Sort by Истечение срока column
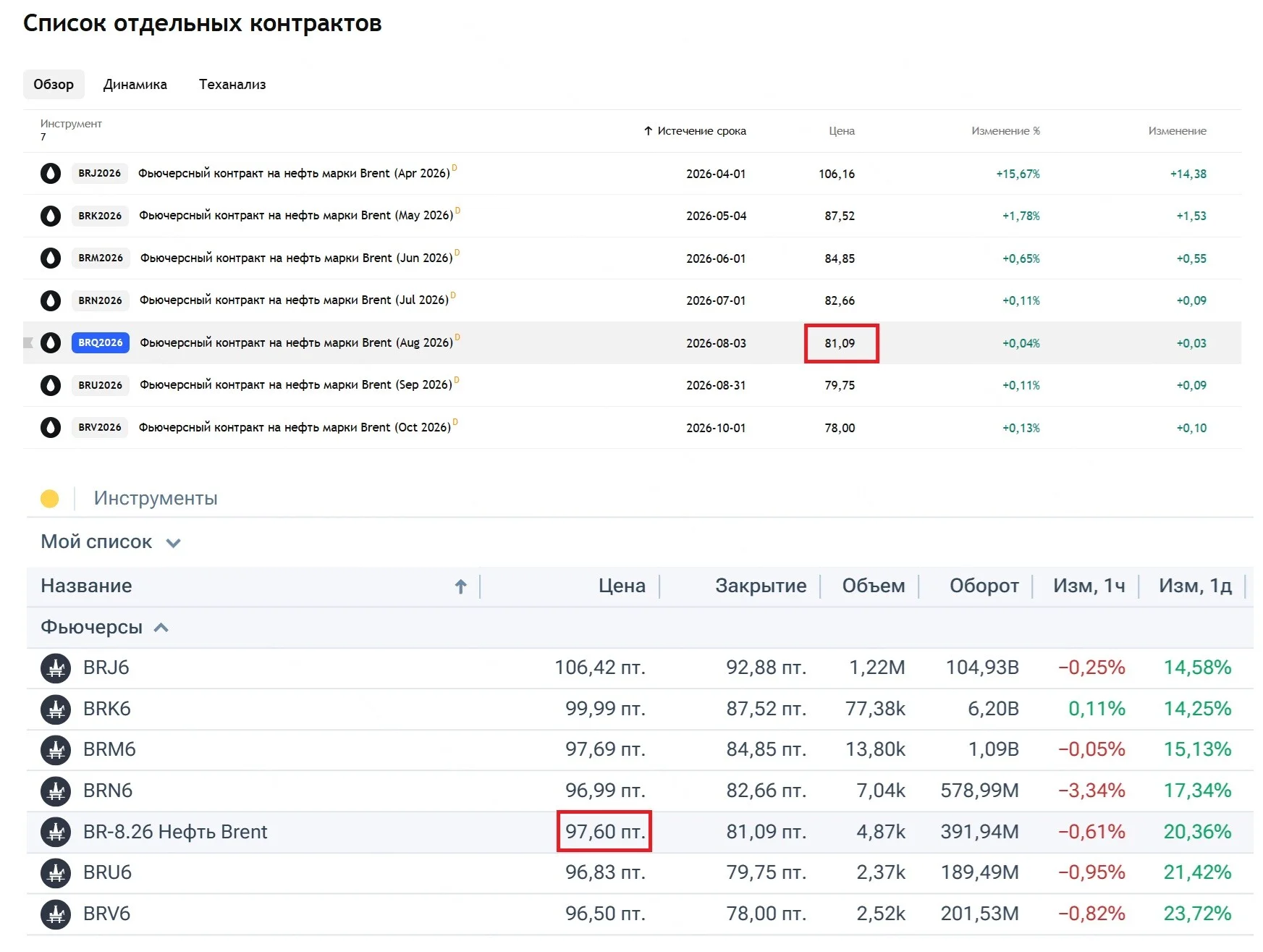The image size is (1263, 952). (695, 131)
